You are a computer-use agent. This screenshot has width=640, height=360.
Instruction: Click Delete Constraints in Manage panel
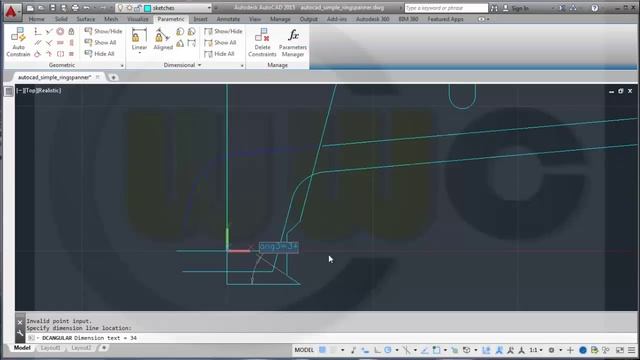tap(262, 42)
